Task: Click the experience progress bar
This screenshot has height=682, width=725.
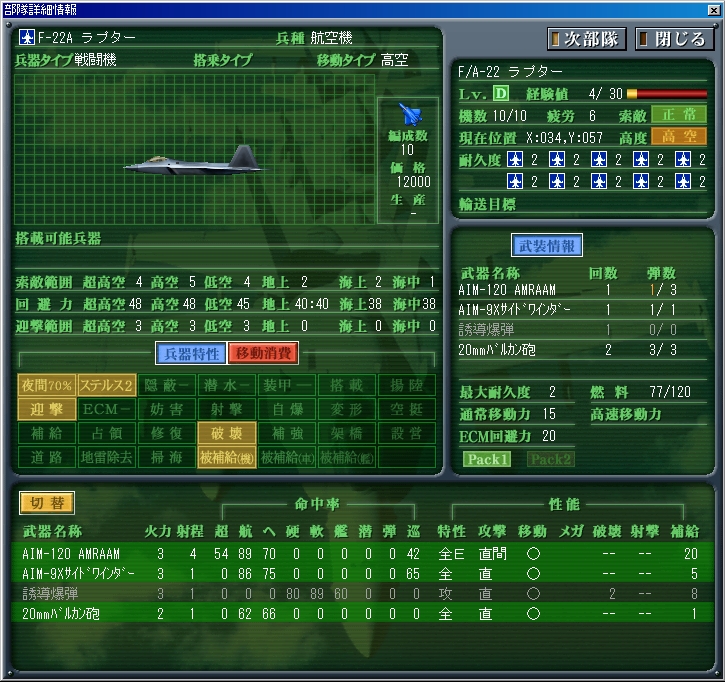Action: [x=667, y=94]
